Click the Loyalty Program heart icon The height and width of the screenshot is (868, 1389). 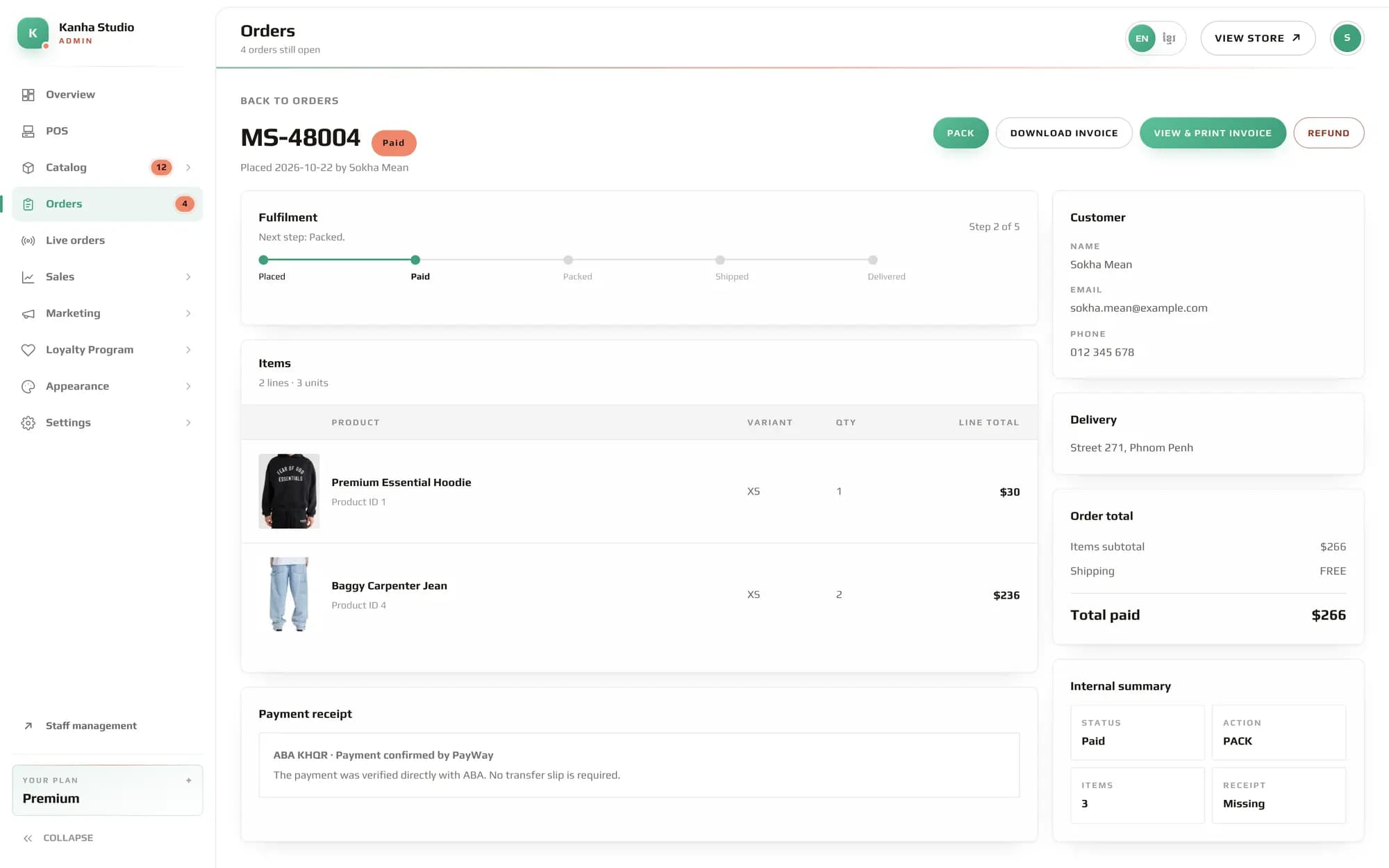28,350
